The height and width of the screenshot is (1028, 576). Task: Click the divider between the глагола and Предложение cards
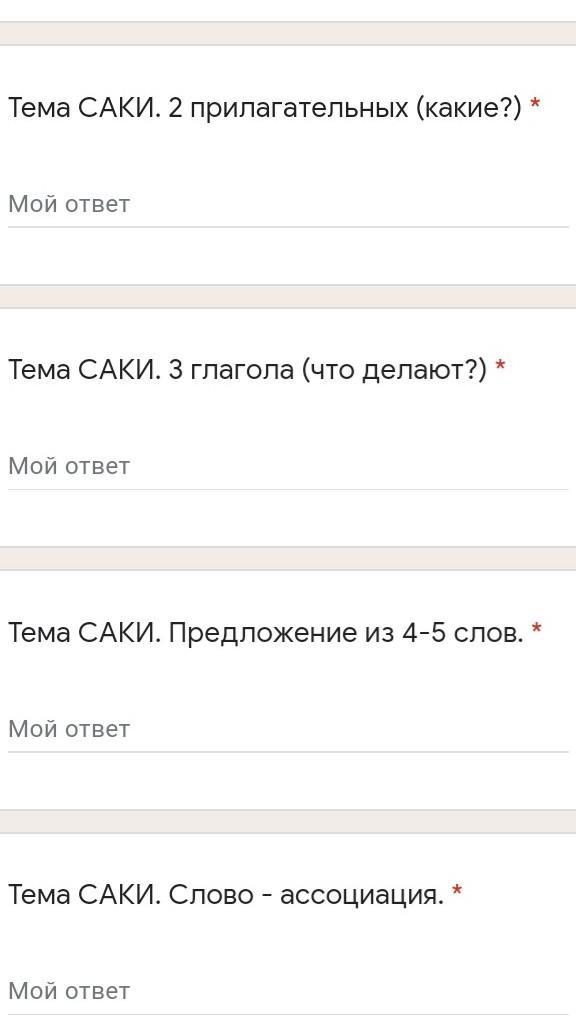(x=288, y=559)
